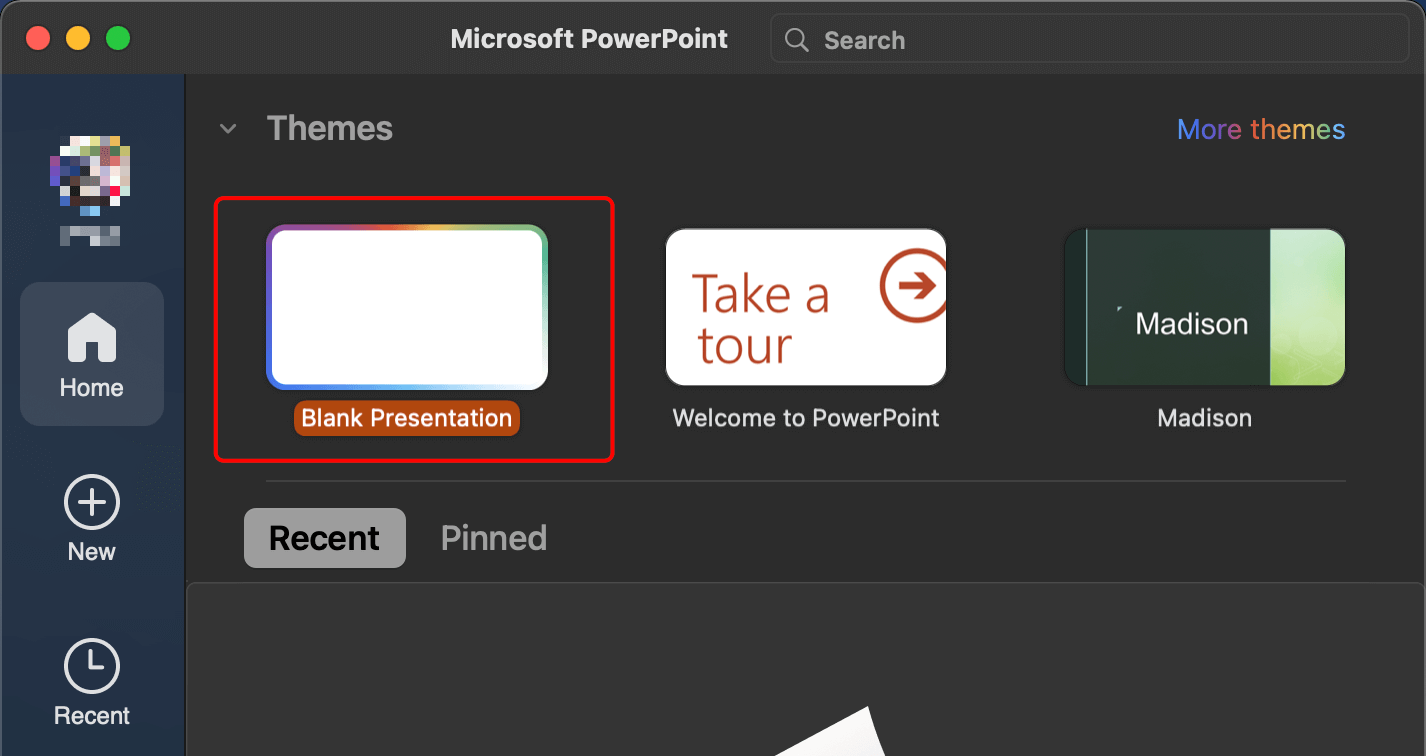Image resolution: width=1426 pixels, height=756 pixels.
Task: Close the PowerPoint window with red button
Action: [38, 39]
